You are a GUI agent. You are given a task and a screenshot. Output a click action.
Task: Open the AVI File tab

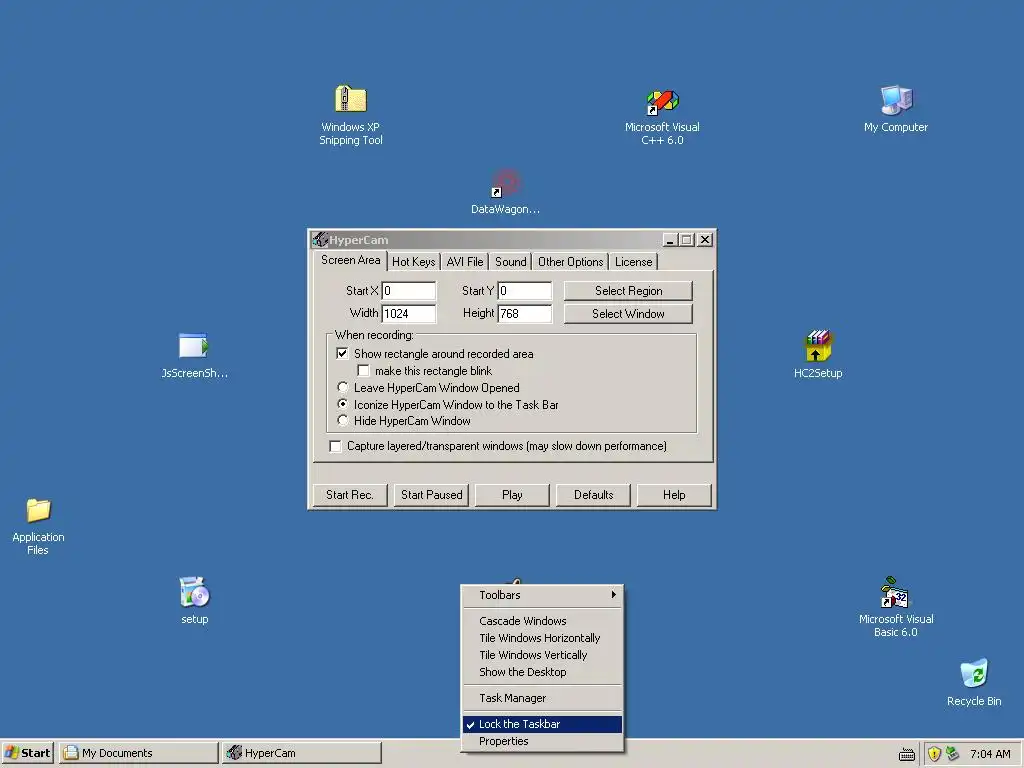point(464,262)
